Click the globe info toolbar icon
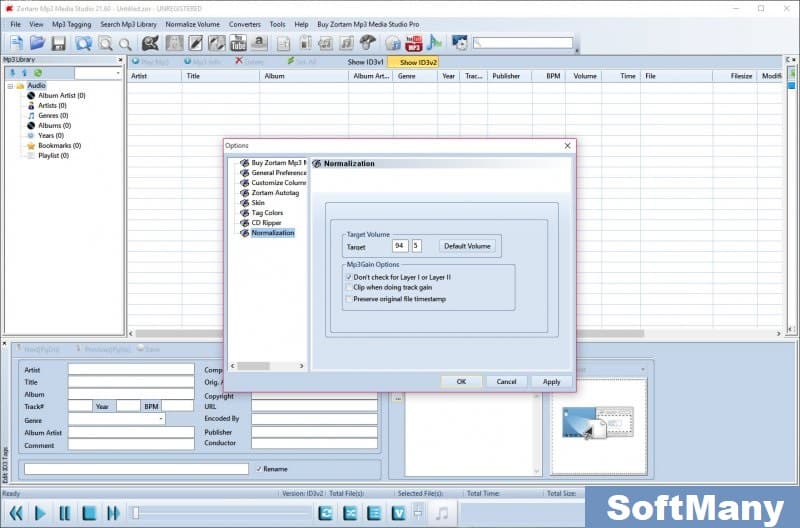The height and width of the screenshot is (528, 800). 393,43
